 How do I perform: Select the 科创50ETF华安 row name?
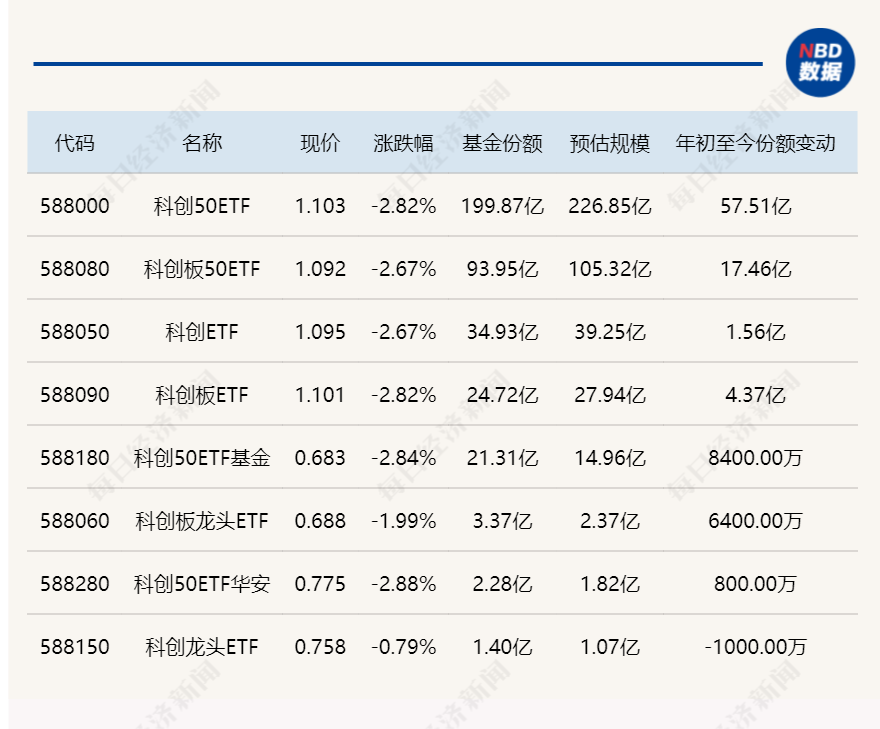[202, 584]
